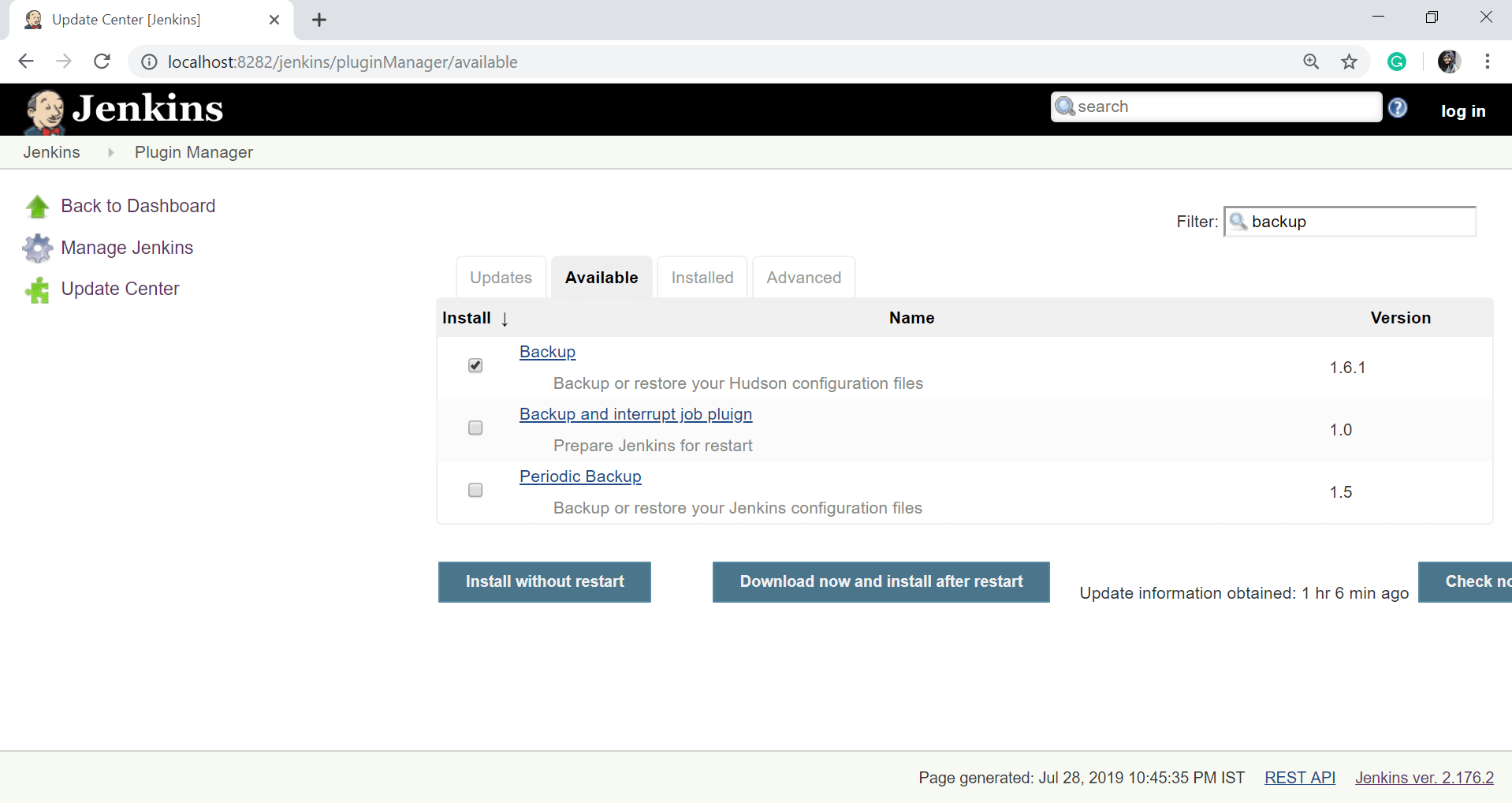Switch to the Updates tab
This screenshot has width=1512, height=803.
[501, 278]
